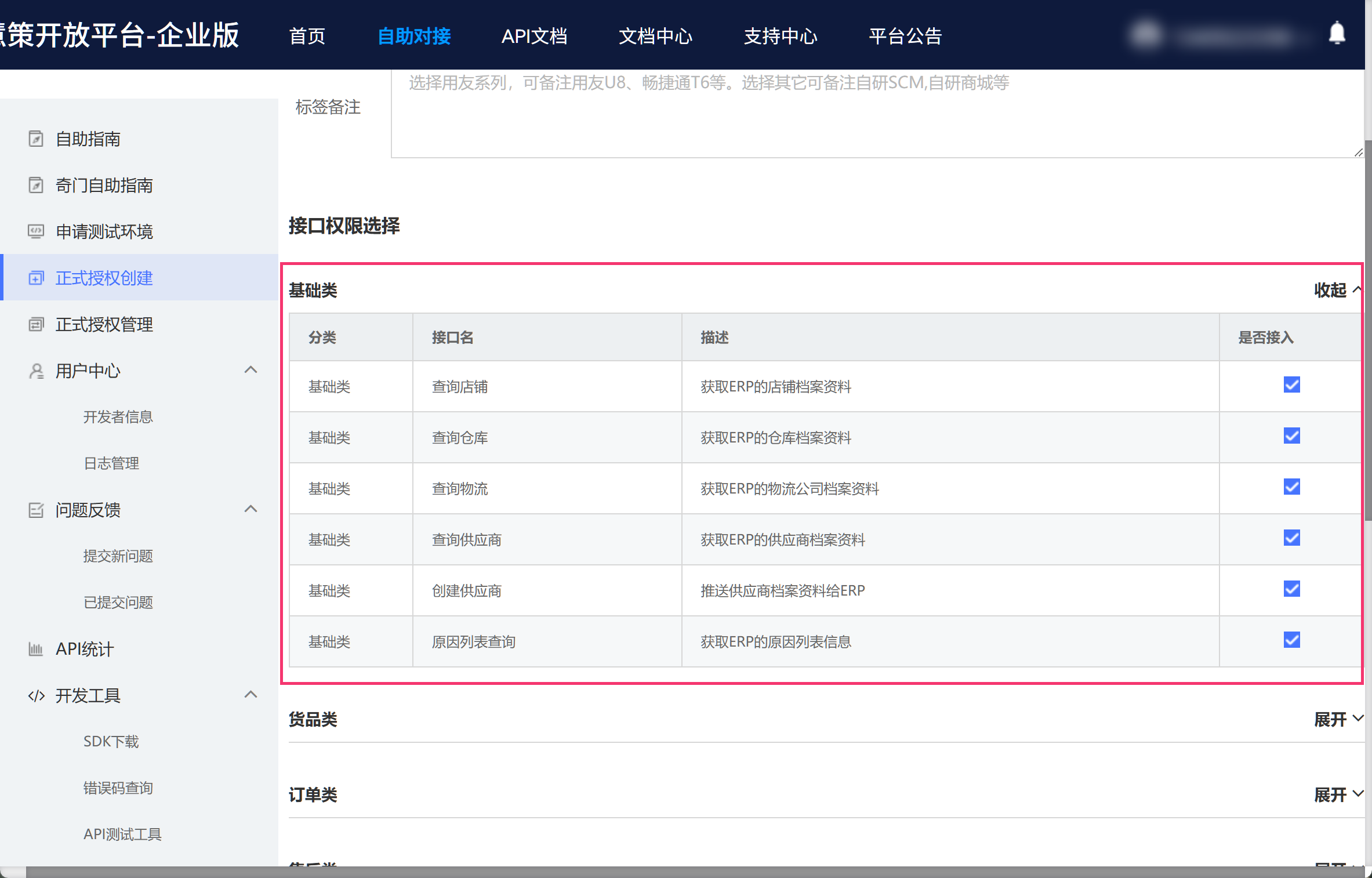Click the 申请测试环境 monitor icon

pyautogui.click(x=36, y=232)
